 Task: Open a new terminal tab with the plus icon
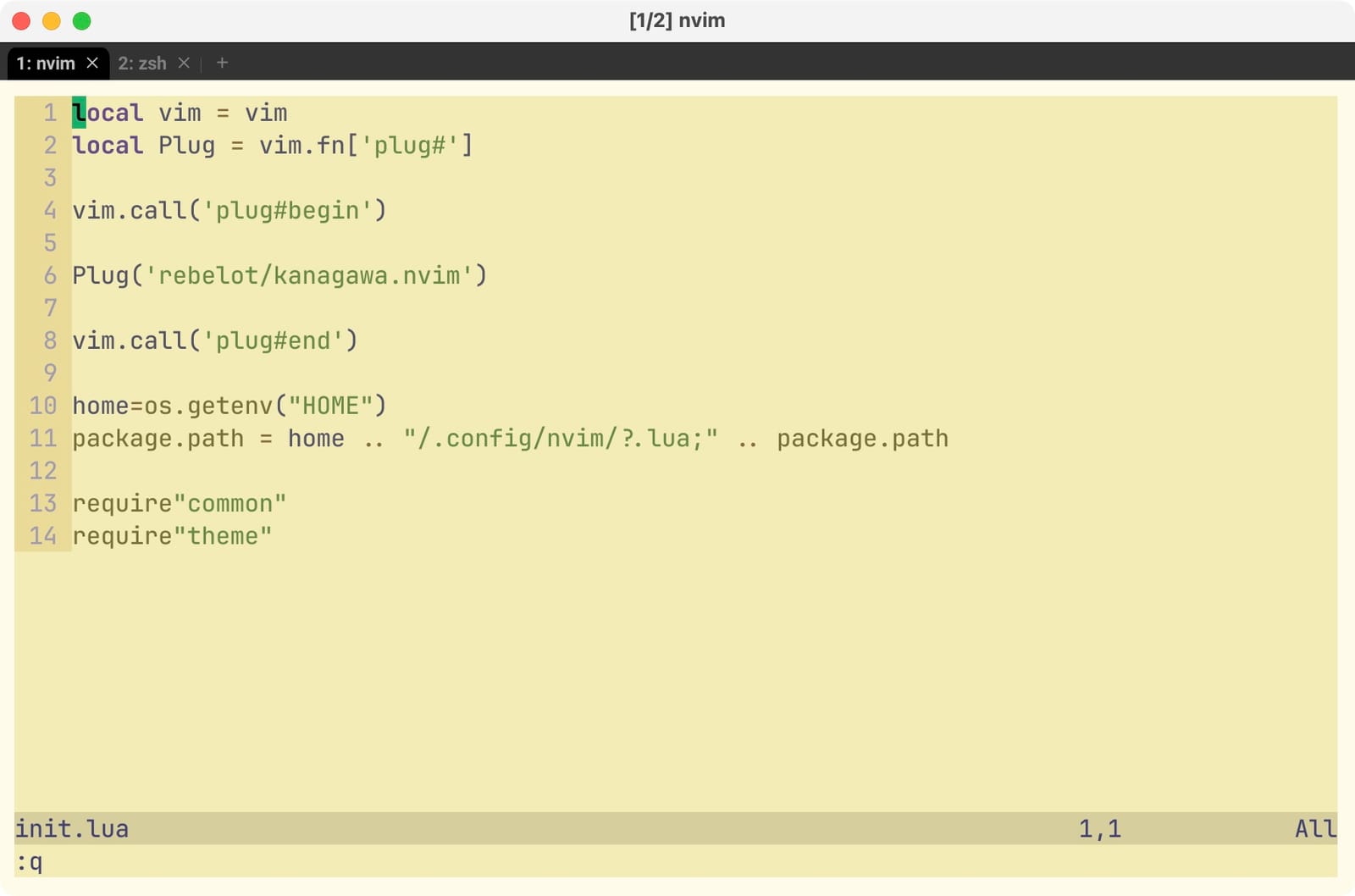click(222, 63)
